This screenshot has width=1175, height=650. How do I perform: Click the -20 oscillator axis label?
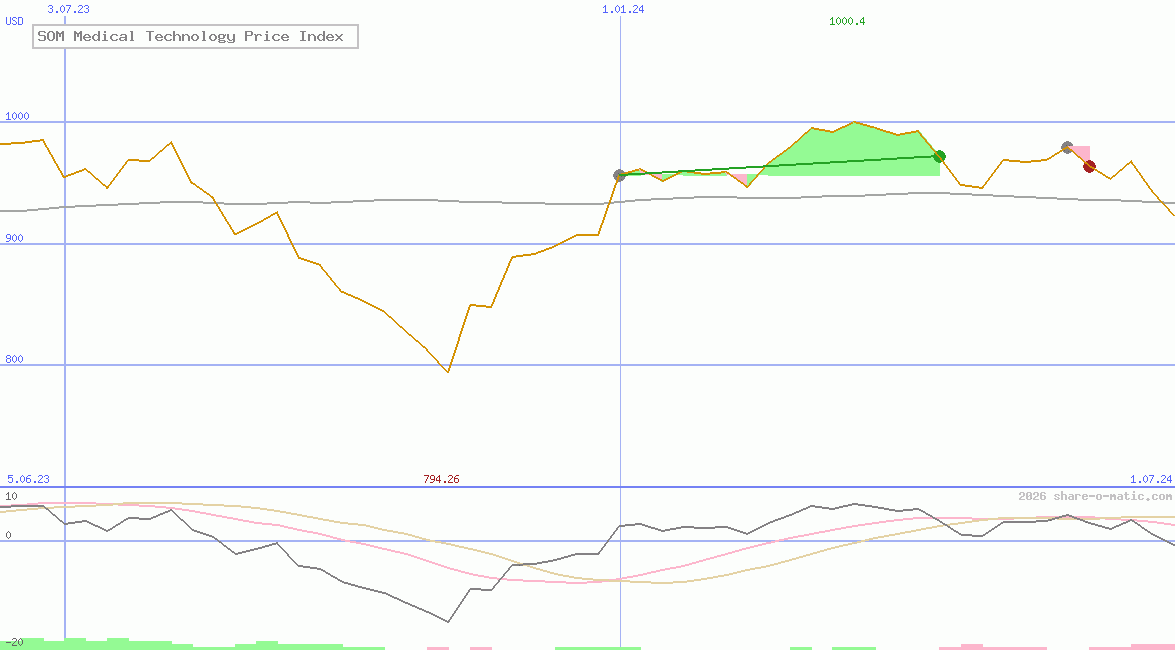click(15, 643)
